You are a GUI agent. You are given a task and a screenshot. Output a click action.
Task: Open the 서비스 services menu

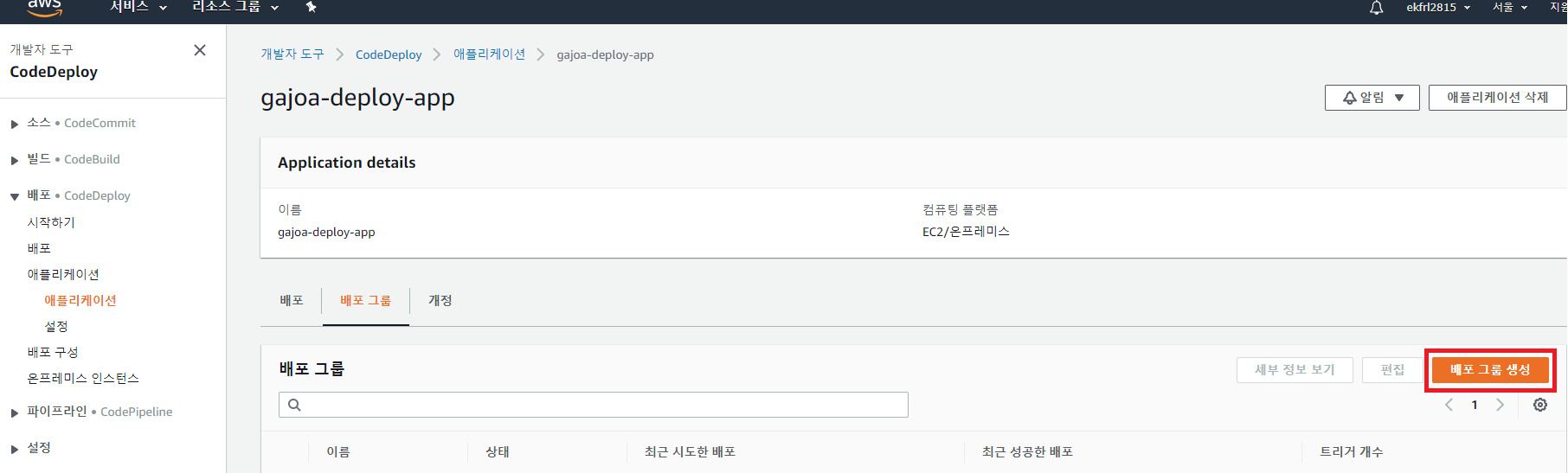click(x=138, y=7)
